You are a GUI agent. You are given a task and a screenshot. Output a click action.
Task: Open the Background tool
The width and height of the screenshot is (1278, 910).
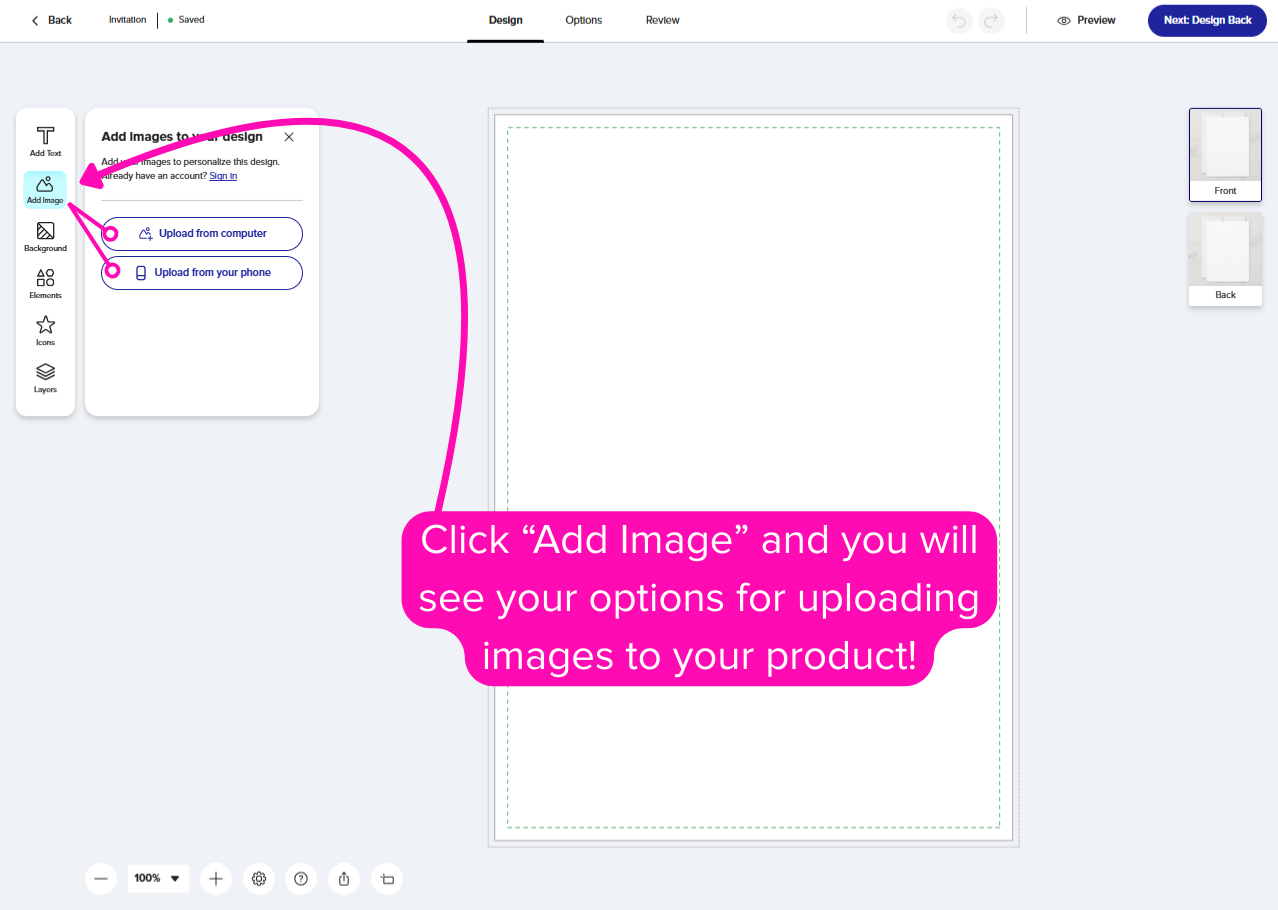45,236
